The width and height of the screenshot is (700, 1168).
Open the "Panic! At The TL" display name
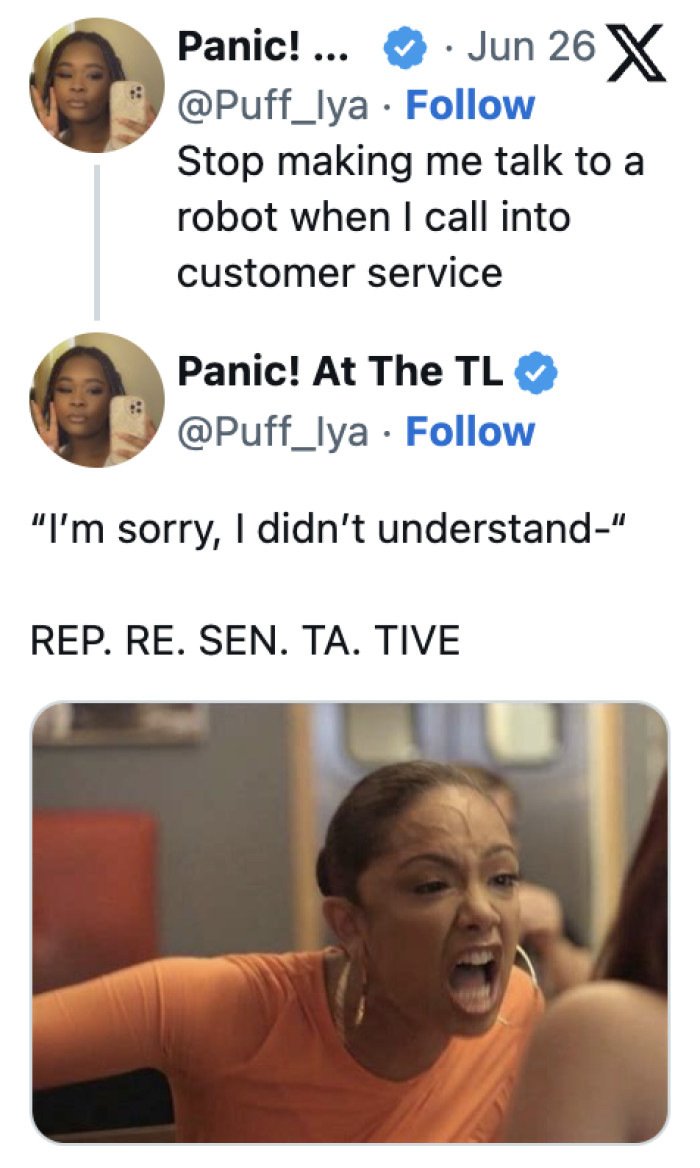click(x=340, y=372)
